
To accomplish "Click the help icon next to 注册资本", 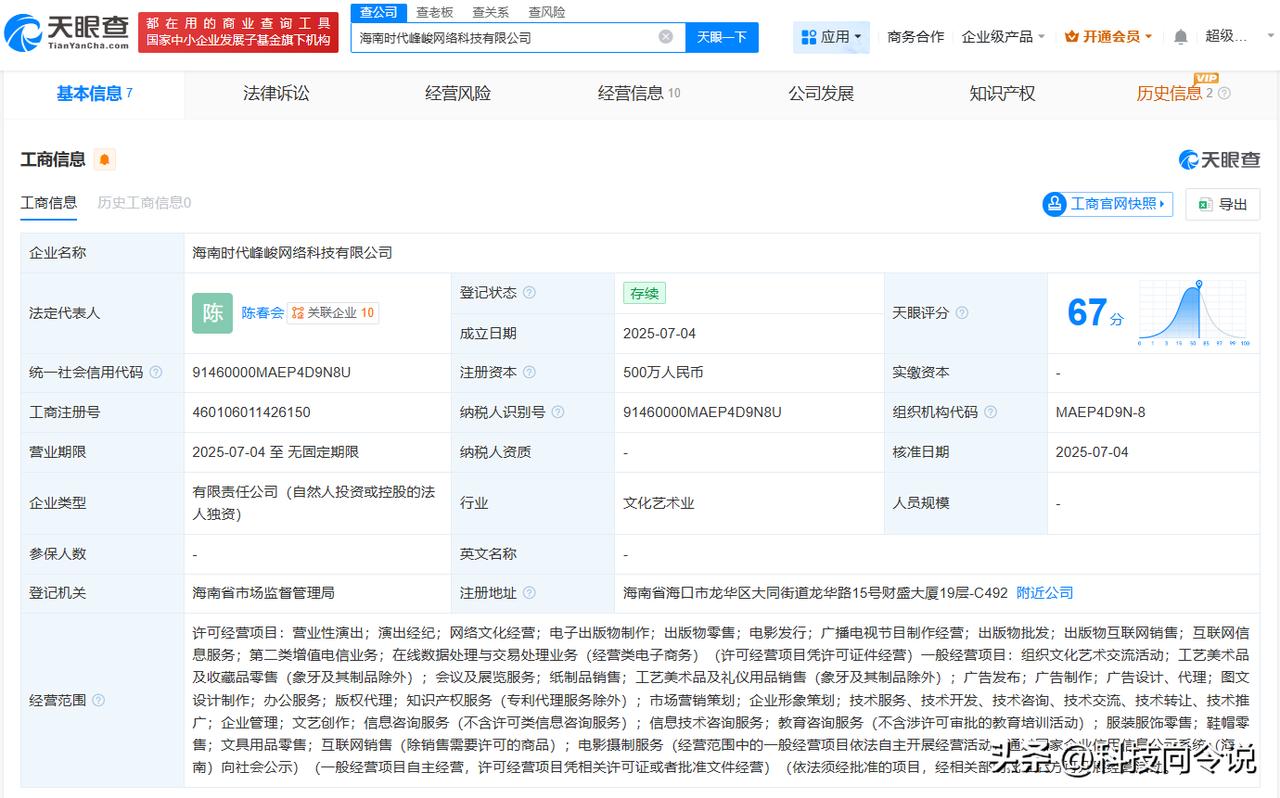I will click(529, 372).
